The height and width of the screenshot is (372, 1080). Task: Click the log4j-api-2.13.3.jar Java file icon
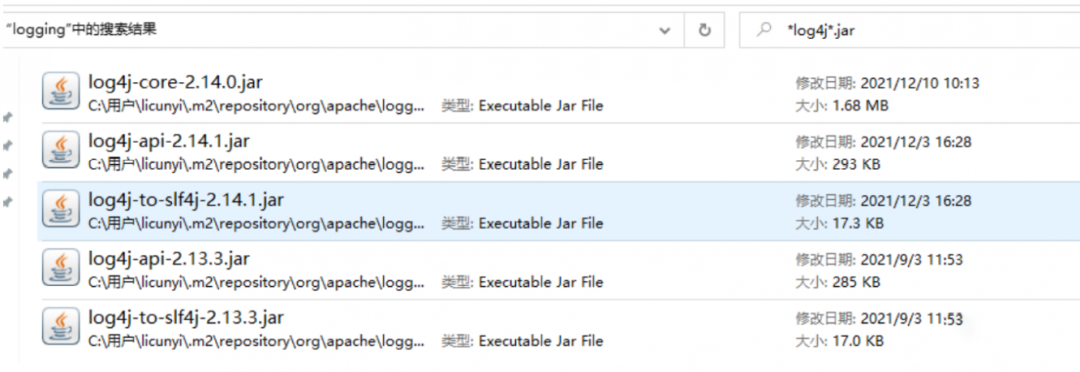pos(61,268)
